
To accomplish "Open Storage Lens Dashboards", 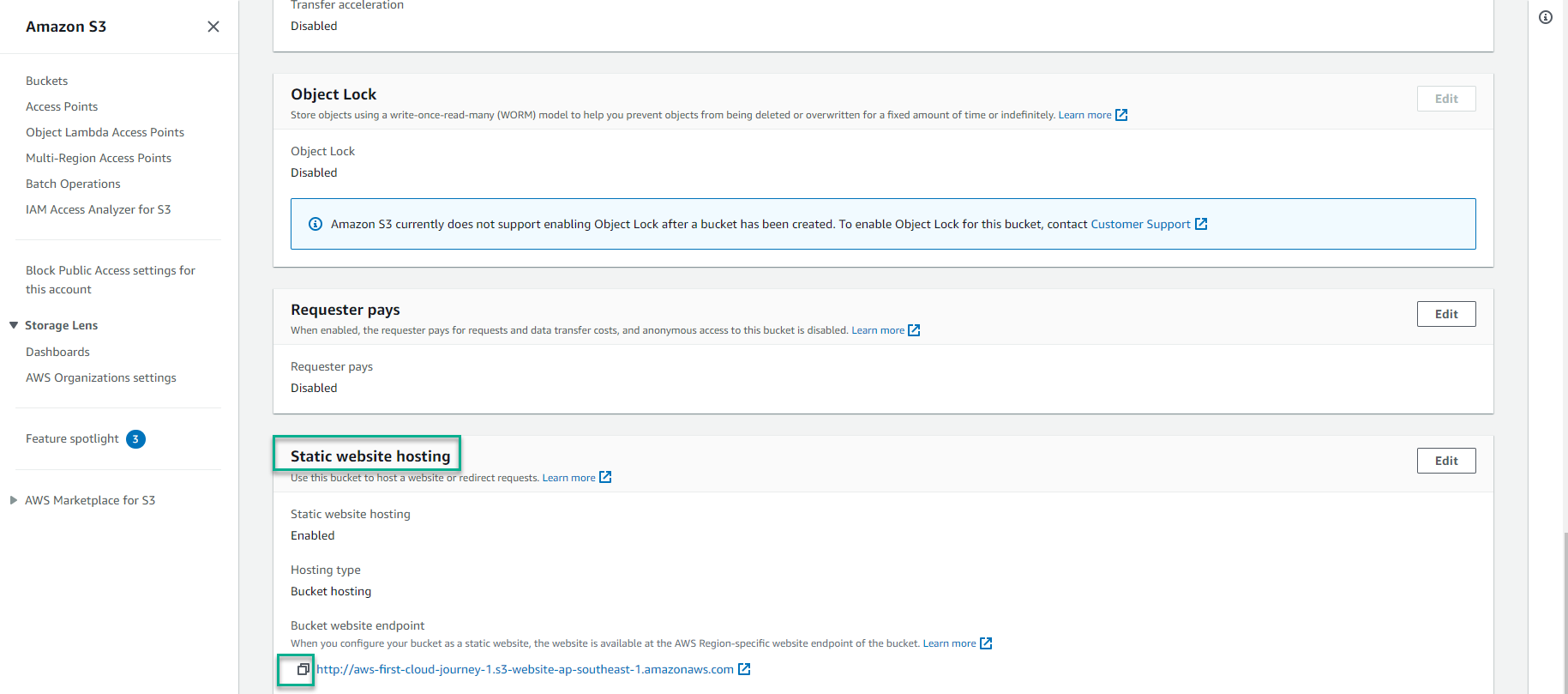I will tap(57, 352).
